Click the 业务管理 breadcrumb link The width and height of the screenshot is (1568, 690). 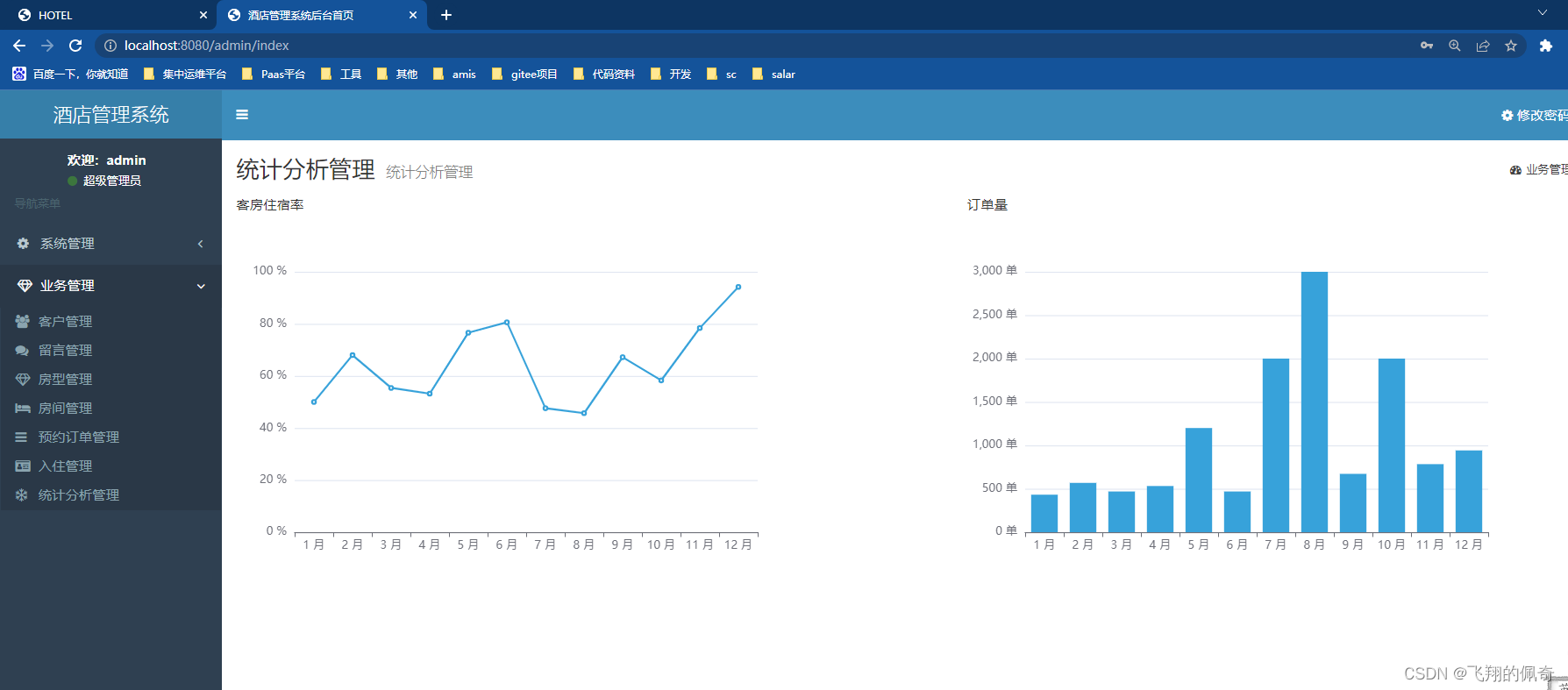click(1546, 170)
